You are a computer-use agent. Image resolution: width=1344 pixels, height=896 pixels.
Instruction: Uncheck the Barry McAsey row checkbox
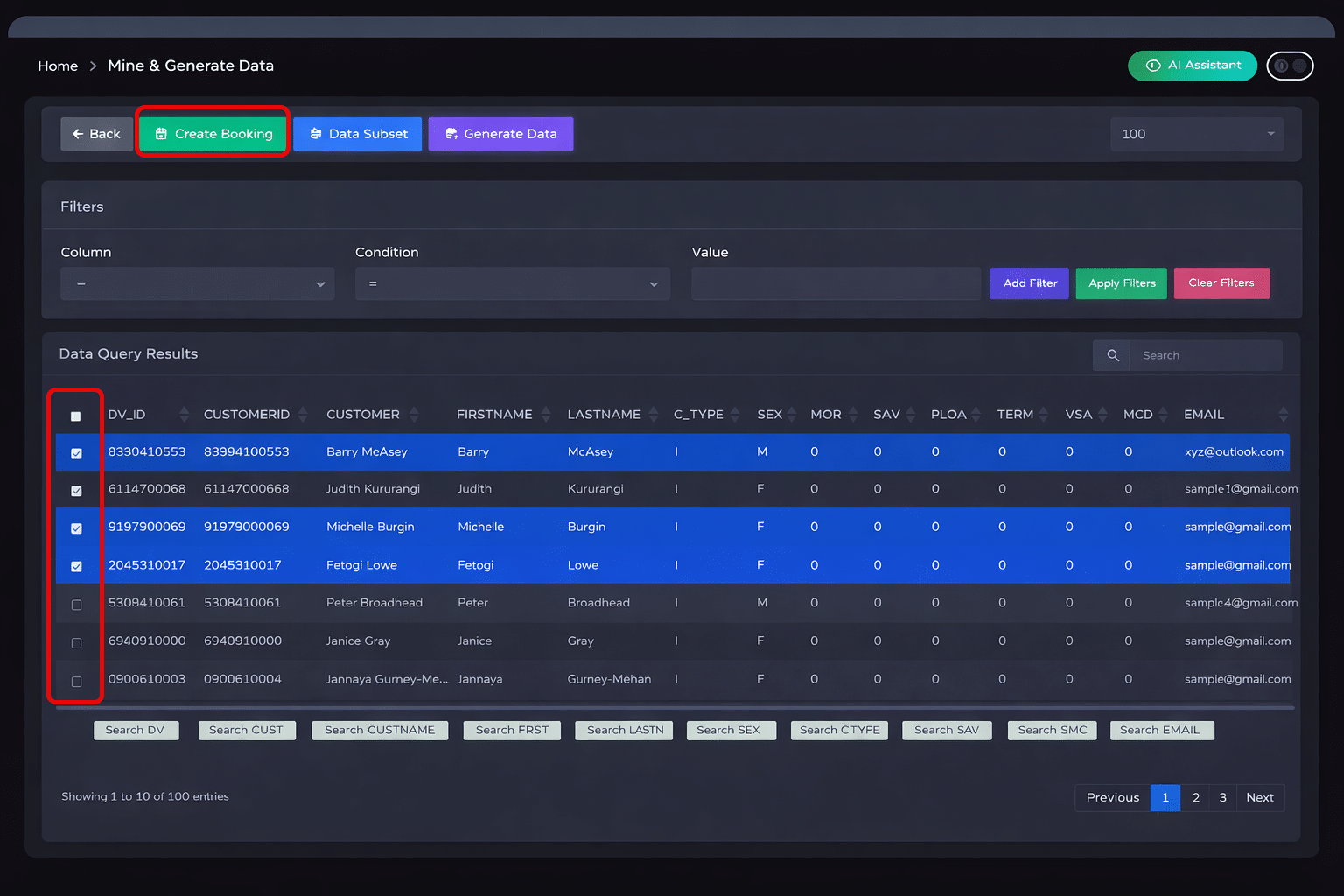[76, 452]
